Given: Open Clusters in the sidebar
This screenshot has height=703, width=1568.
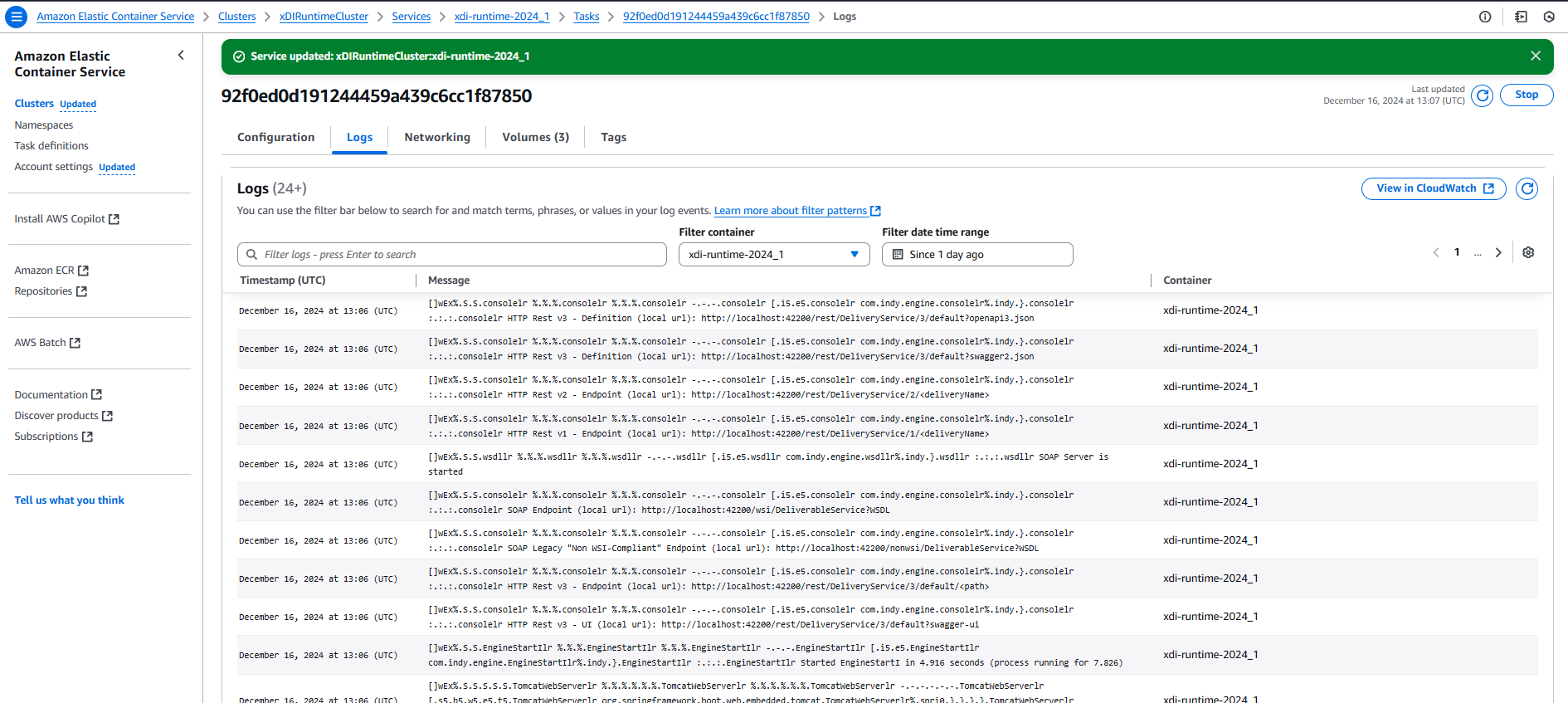Looking at the screenshot, I should tap(34, 104).
